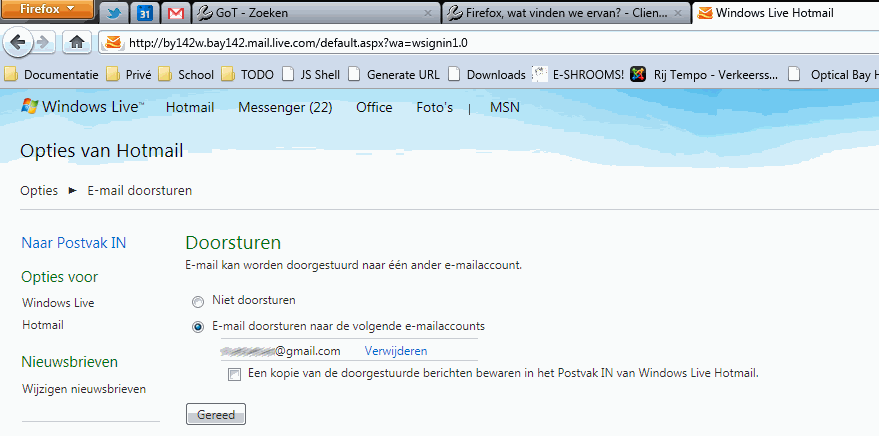This screenshot has width=879, height=436.
Task: Switch to the Windows Live Hotmail tab
Action: pos(785,13)
